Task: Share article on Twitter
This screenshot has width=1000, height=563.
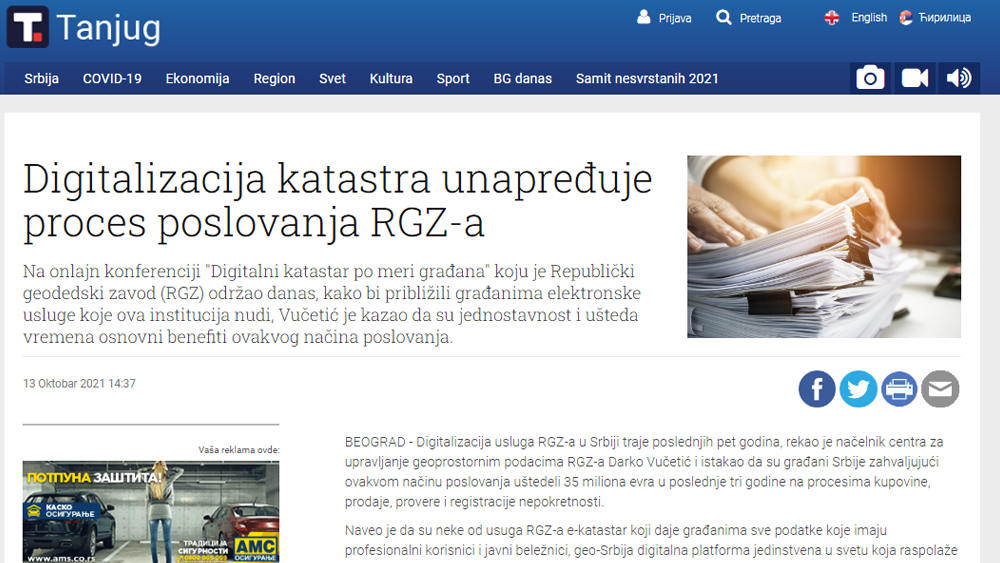Action: click(x=858, y=389)
